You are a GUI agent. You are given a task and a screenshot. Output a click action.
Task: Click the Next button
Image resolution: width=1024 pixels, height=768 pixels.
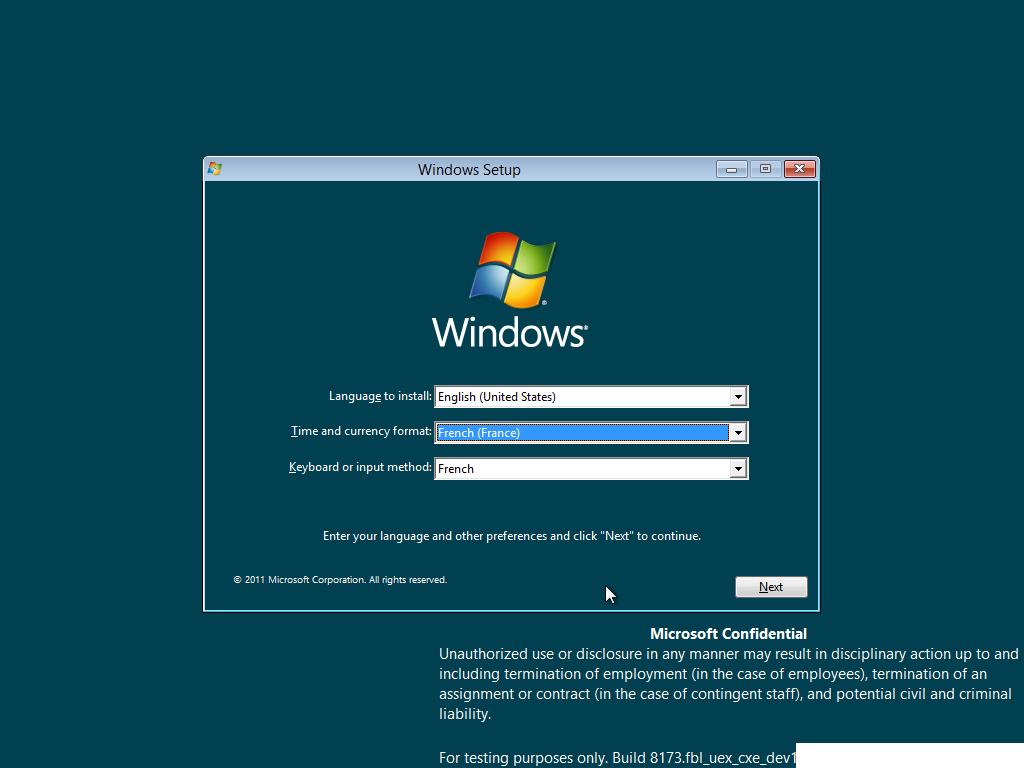pos(771,586)
